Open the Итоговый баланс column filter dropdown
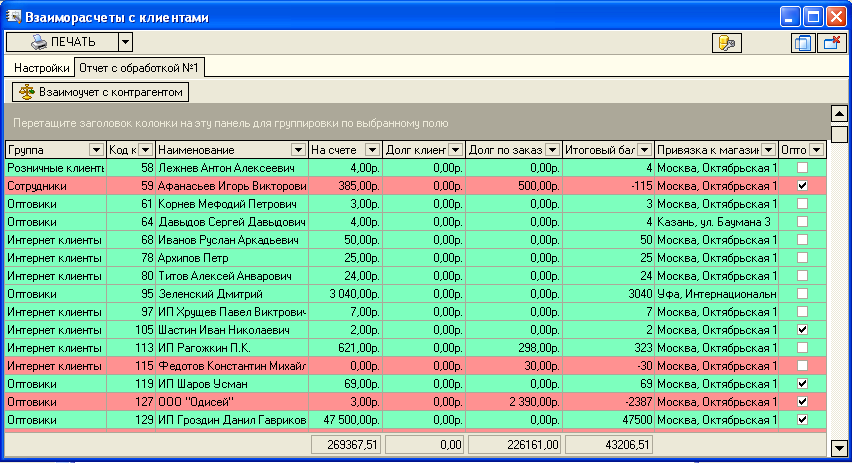This screenshot has width=854, height=463. (x=644, y=150)
